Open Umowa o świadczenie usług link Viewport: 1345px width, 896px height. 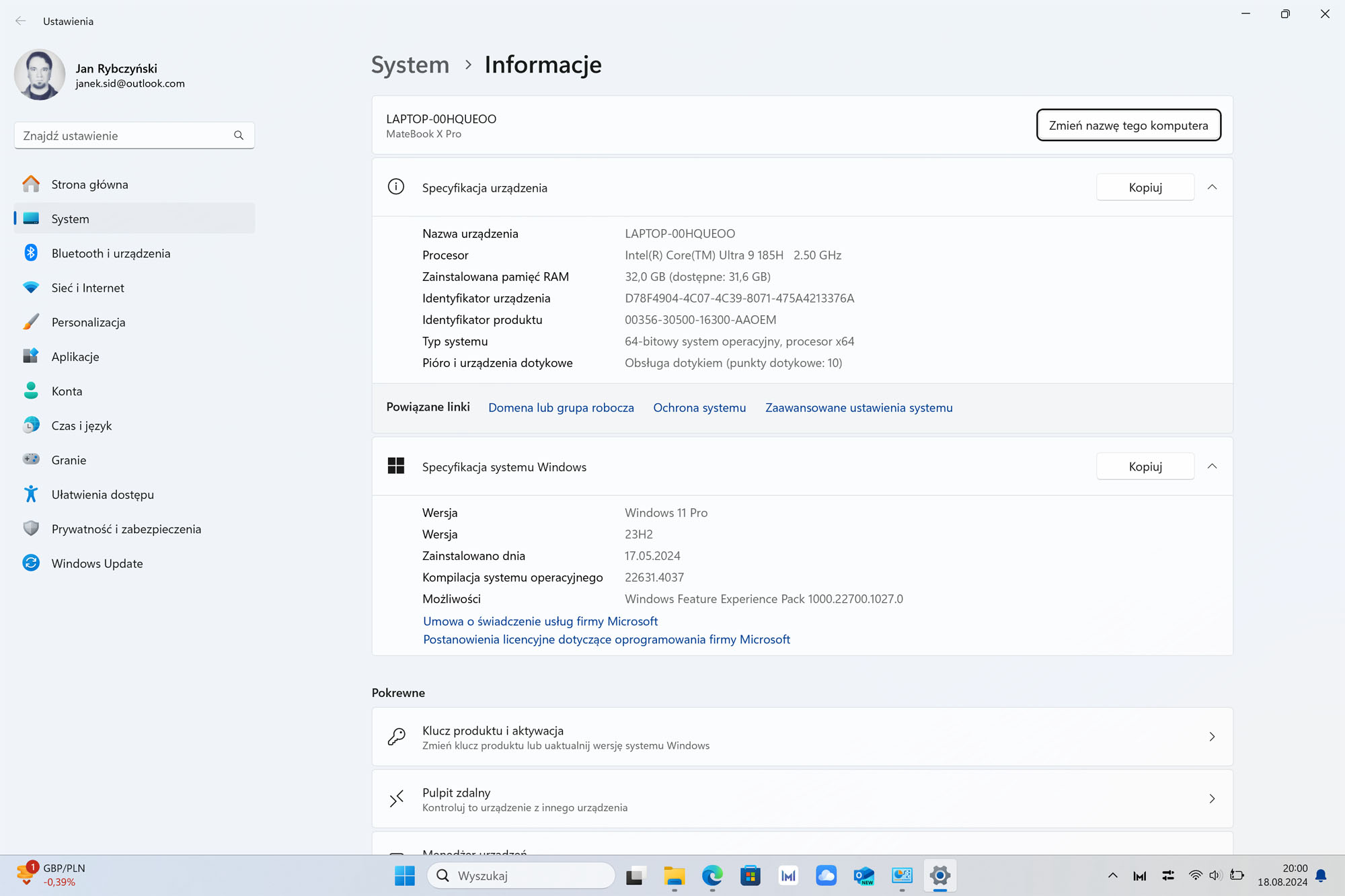(x=540, y=621)
